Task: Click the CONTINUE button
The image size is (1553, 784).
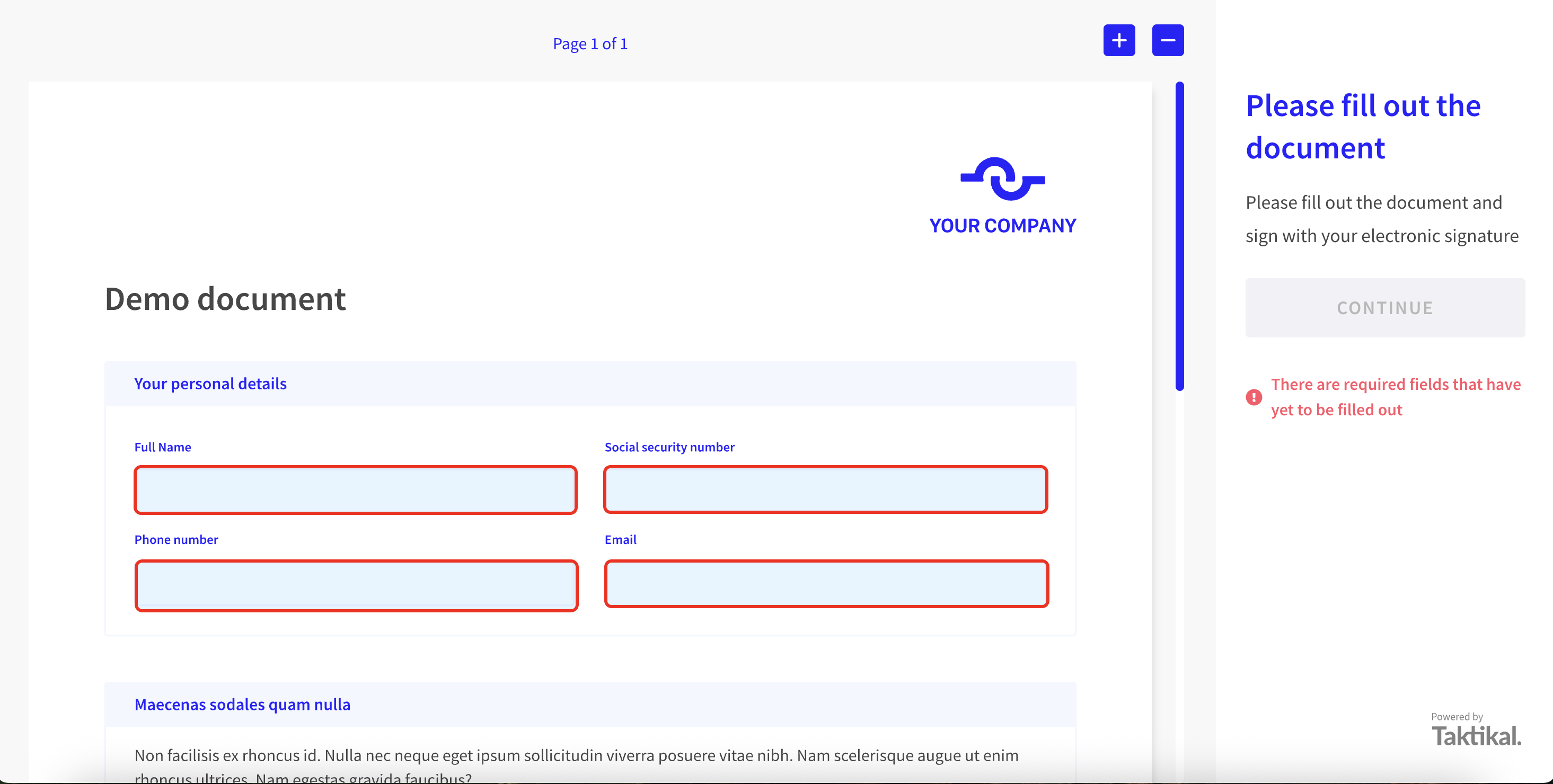Action: 1385,308
